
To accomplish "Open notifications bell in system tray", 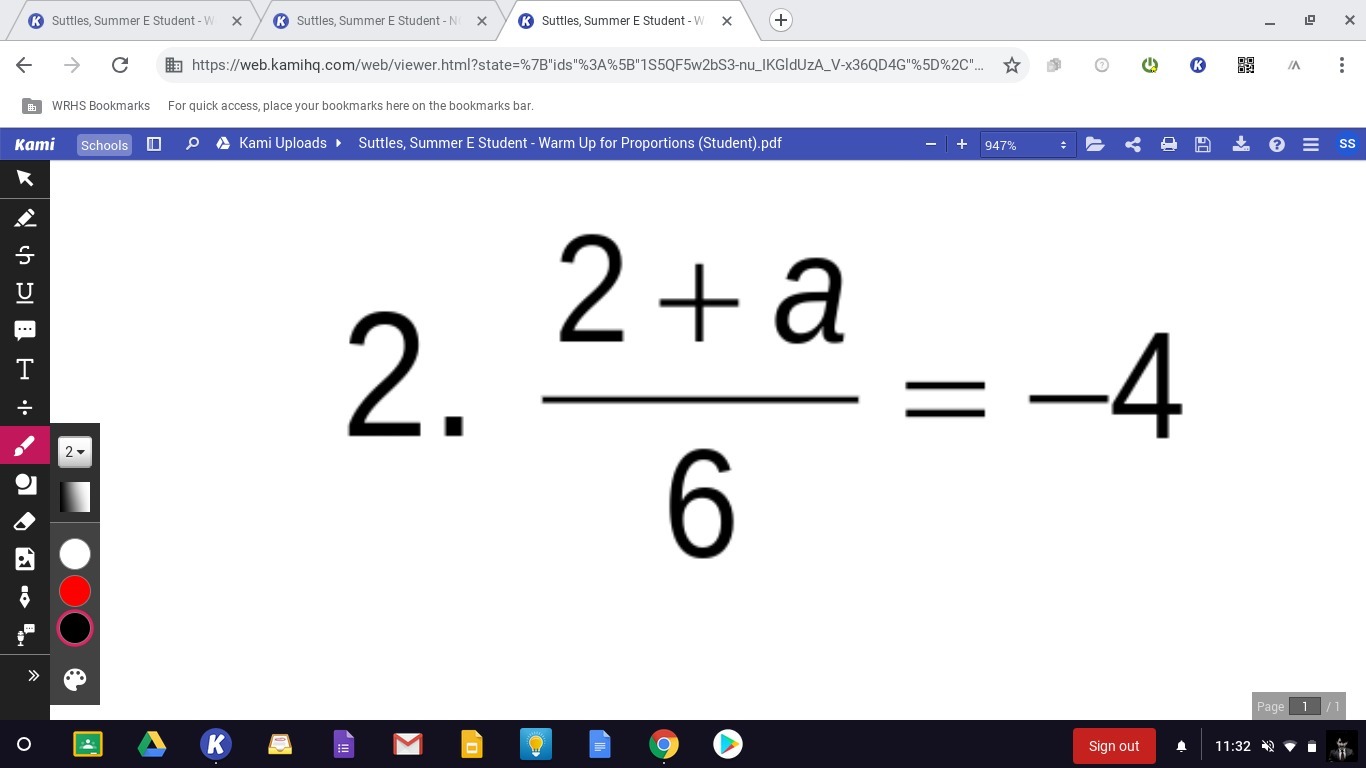I will 1181,746.
